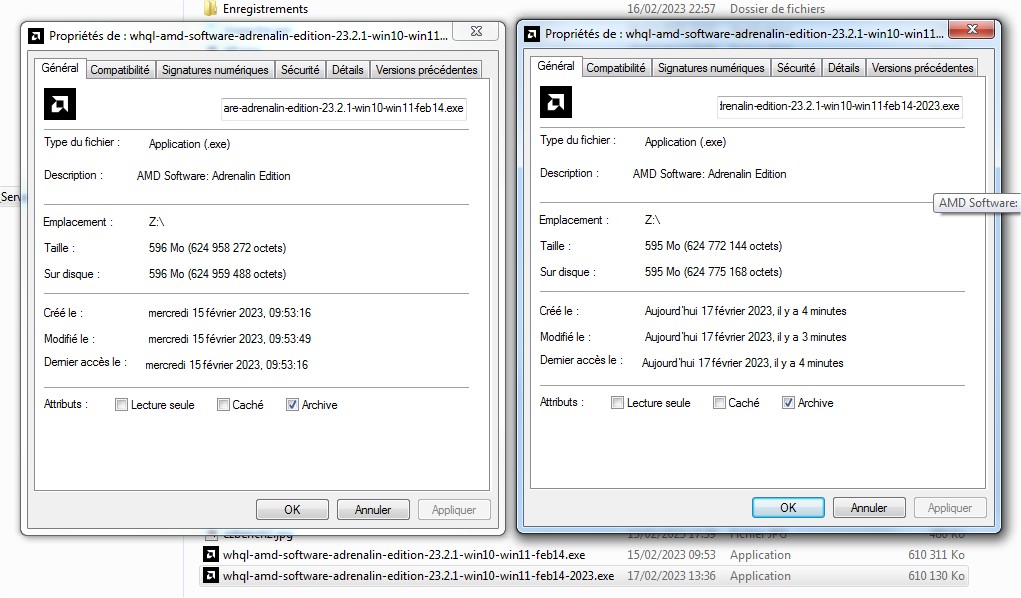Viewport: 1021px width, 598px height.
Task: Click AMD file icon in right Properties dialog
Action: [556, 102]
